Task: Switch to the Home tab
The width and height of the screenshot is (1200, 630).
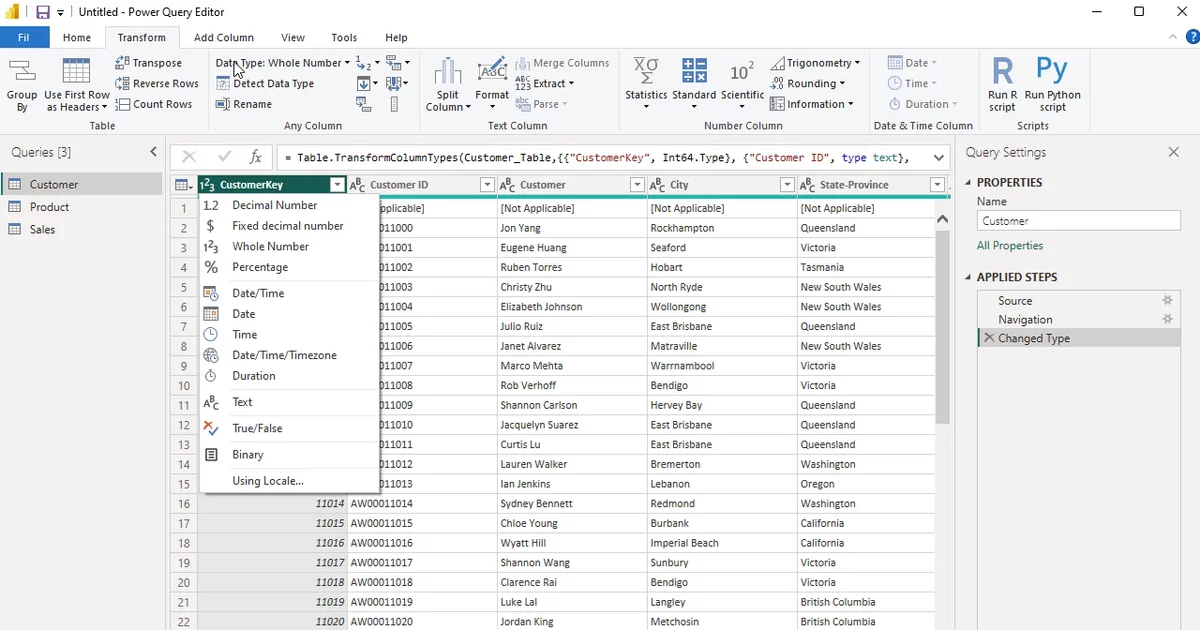Action: click(x=77, y=38)
